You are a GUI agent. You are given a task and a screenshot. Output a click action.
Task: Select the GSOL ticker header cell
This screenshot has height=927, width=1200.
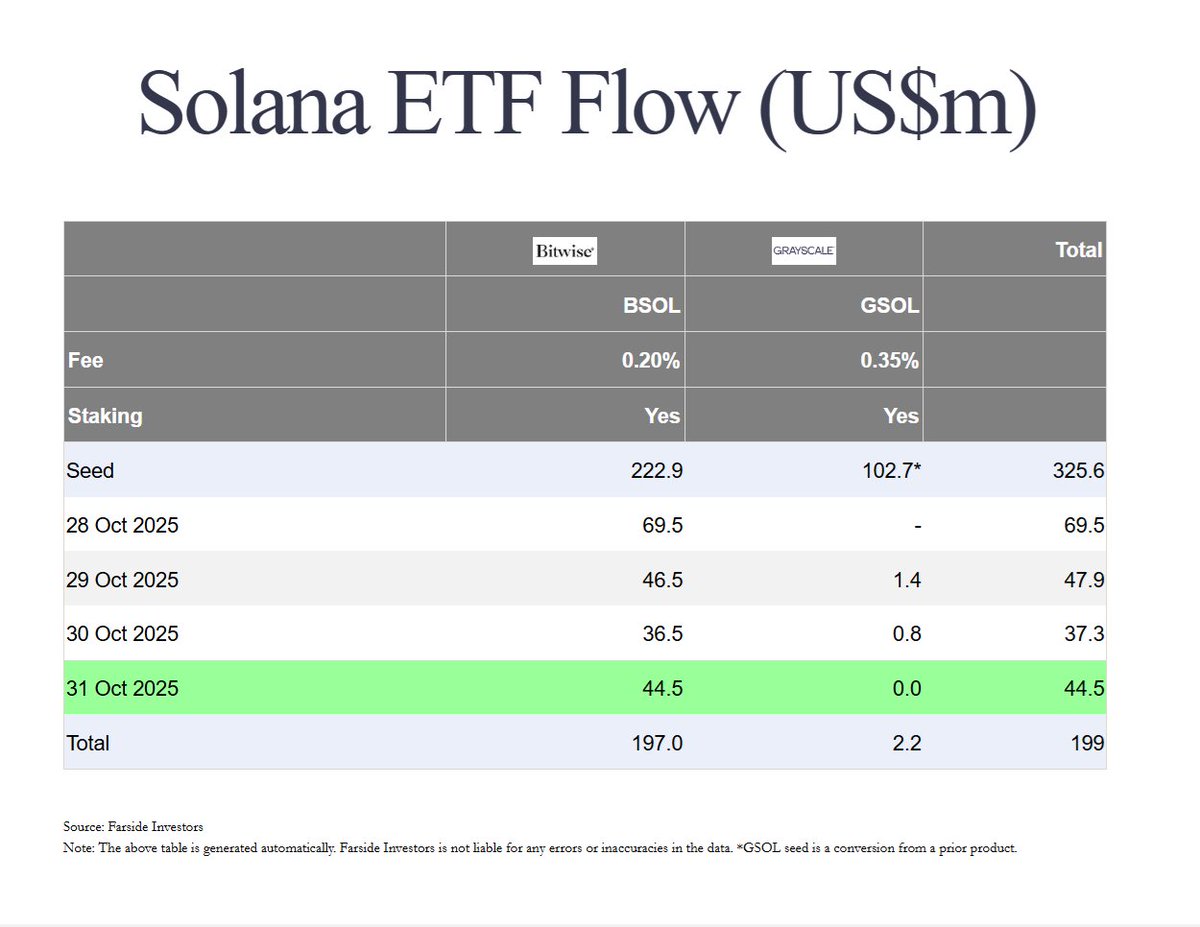point(890,306)
